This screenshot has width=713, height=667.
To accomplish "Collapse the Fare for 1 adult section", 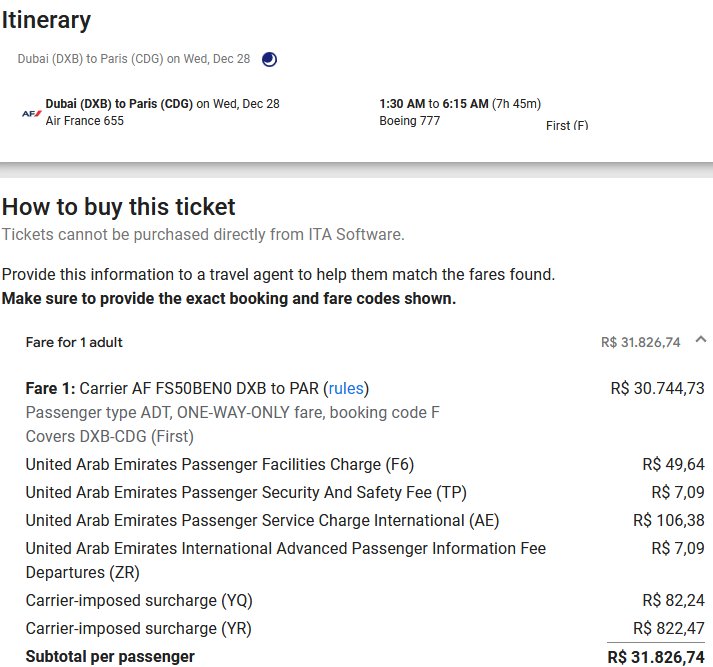I will coord(701,340).
